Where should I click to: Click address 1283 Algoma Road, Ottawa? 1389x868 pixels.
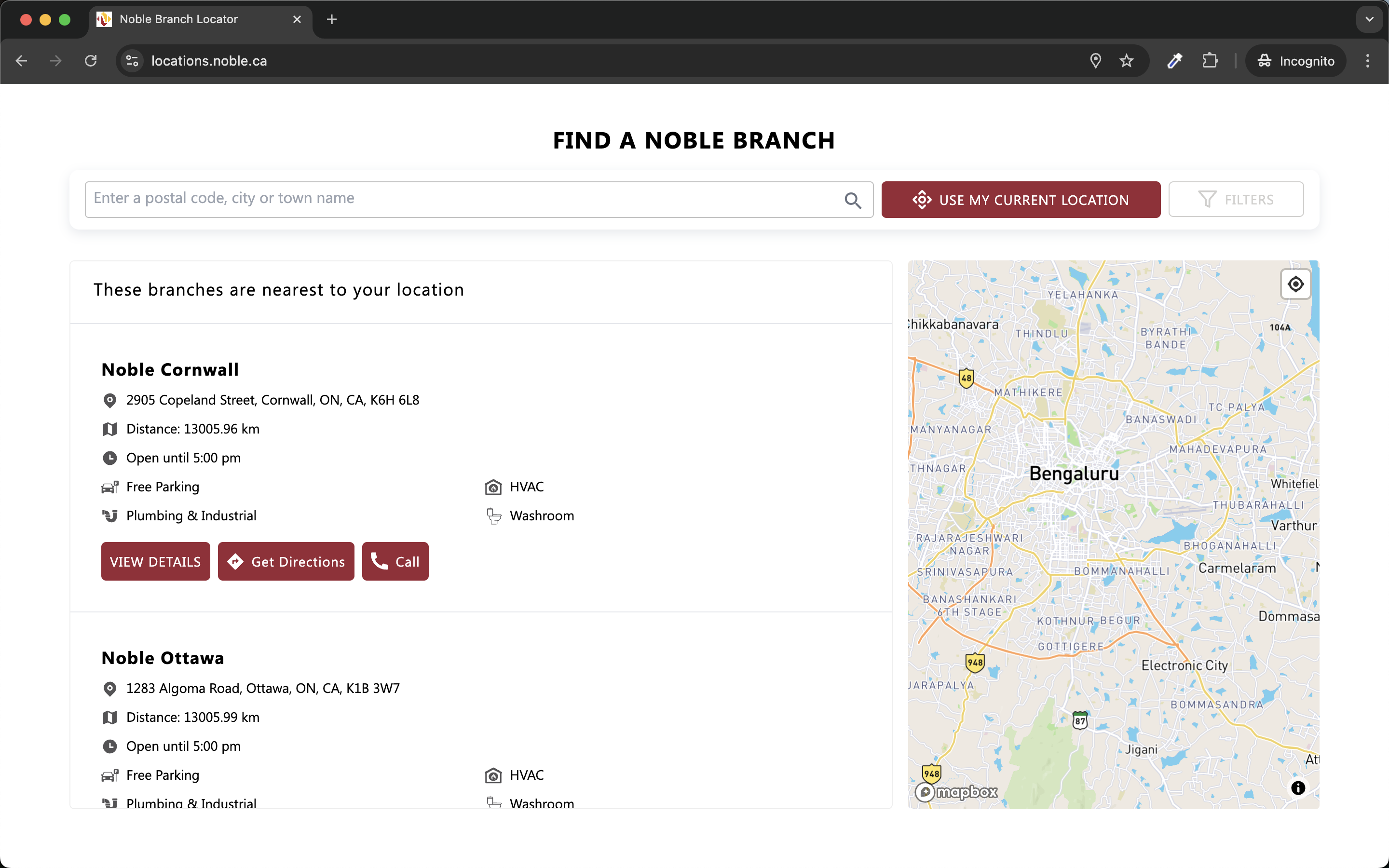coord(263,688)
